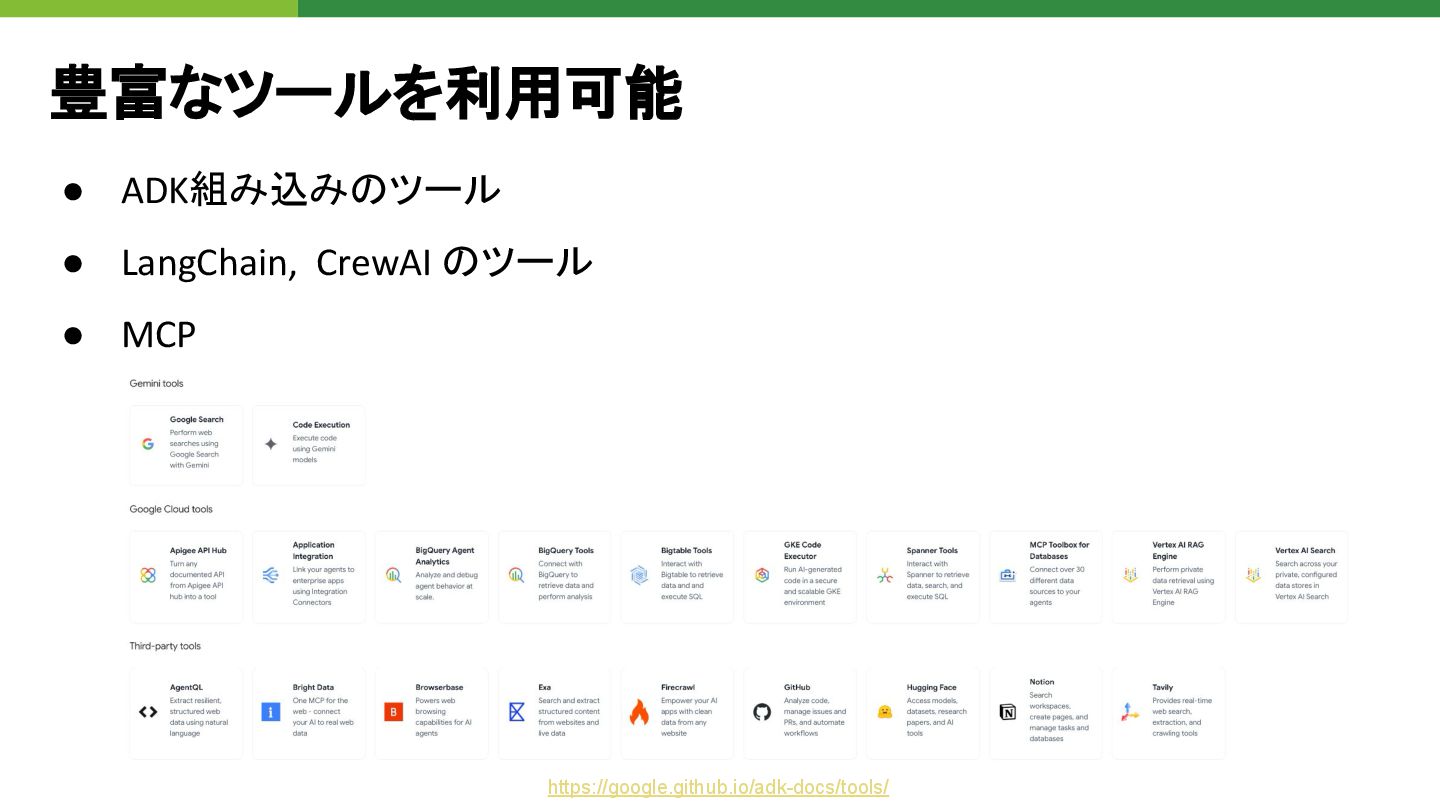Image resolution: width=1440 pixels, height=810 pixels.
Task: Click the slide title 豊富なツールを利用可能
Action: (x=366, y=93)
